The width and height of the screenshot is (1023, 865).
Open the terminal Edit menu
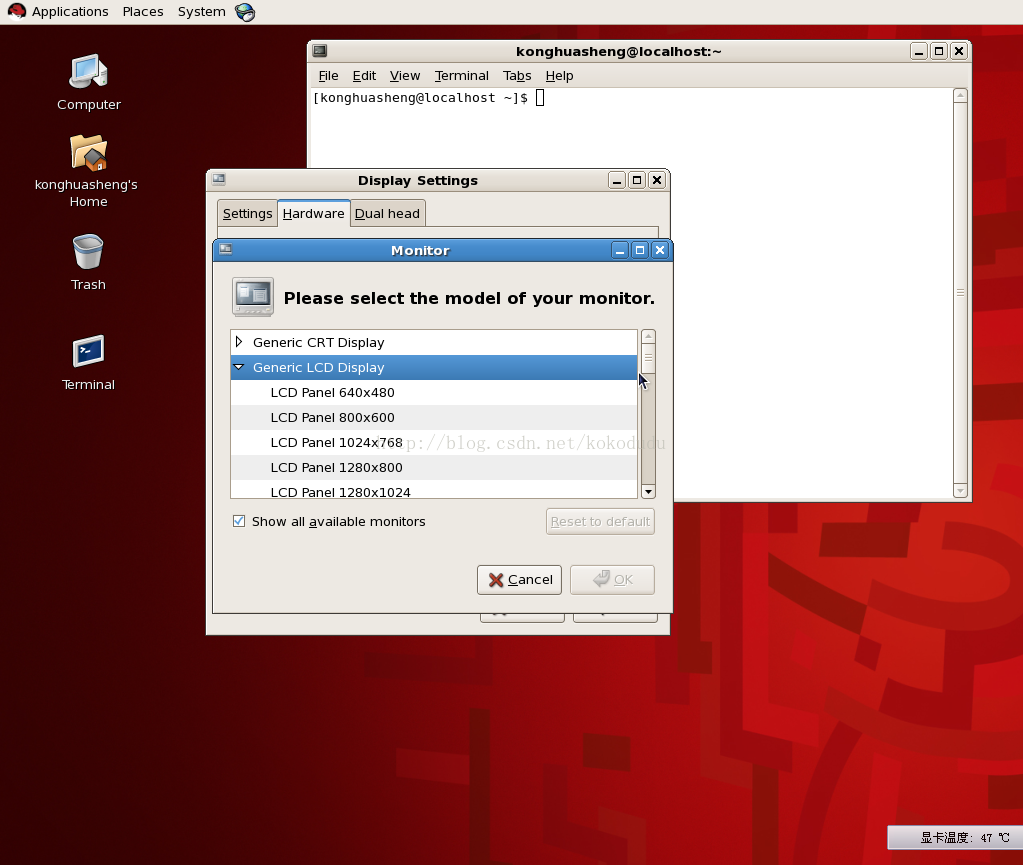364,76
